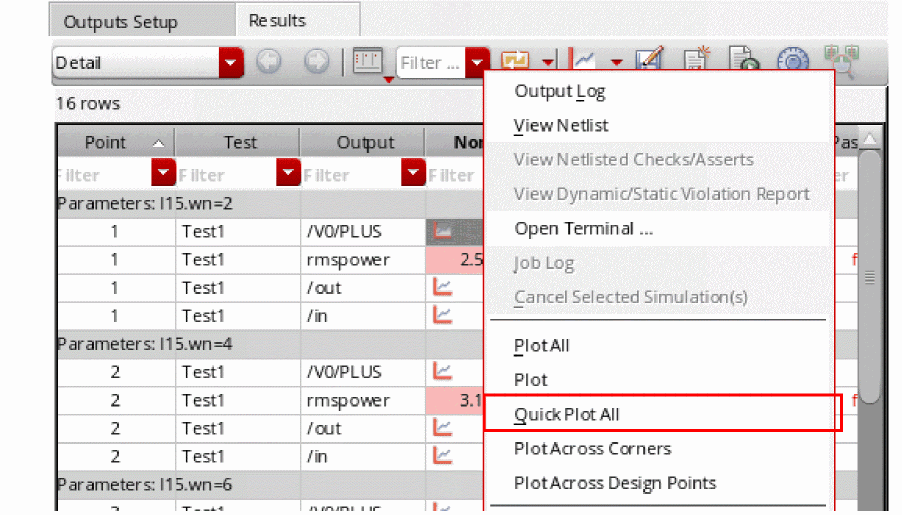Viewport: 902px width, 515px height.
Task: Open the Point column filter dropdown
Action: point(163,173)
